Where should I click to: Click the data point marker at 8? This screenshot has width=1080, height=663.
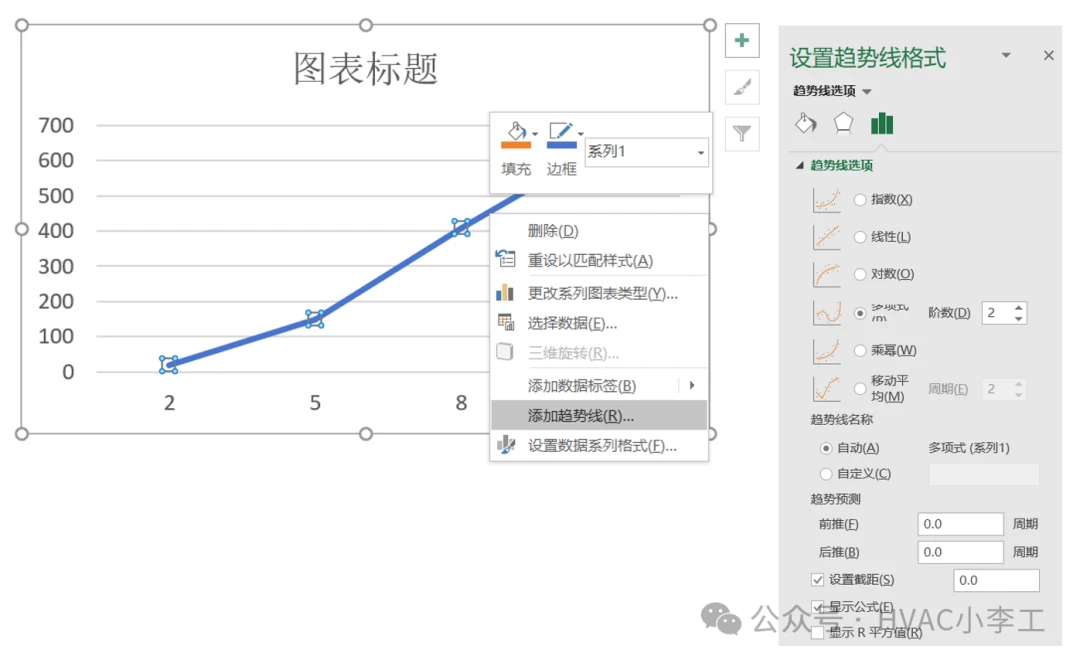coord(461,227)
